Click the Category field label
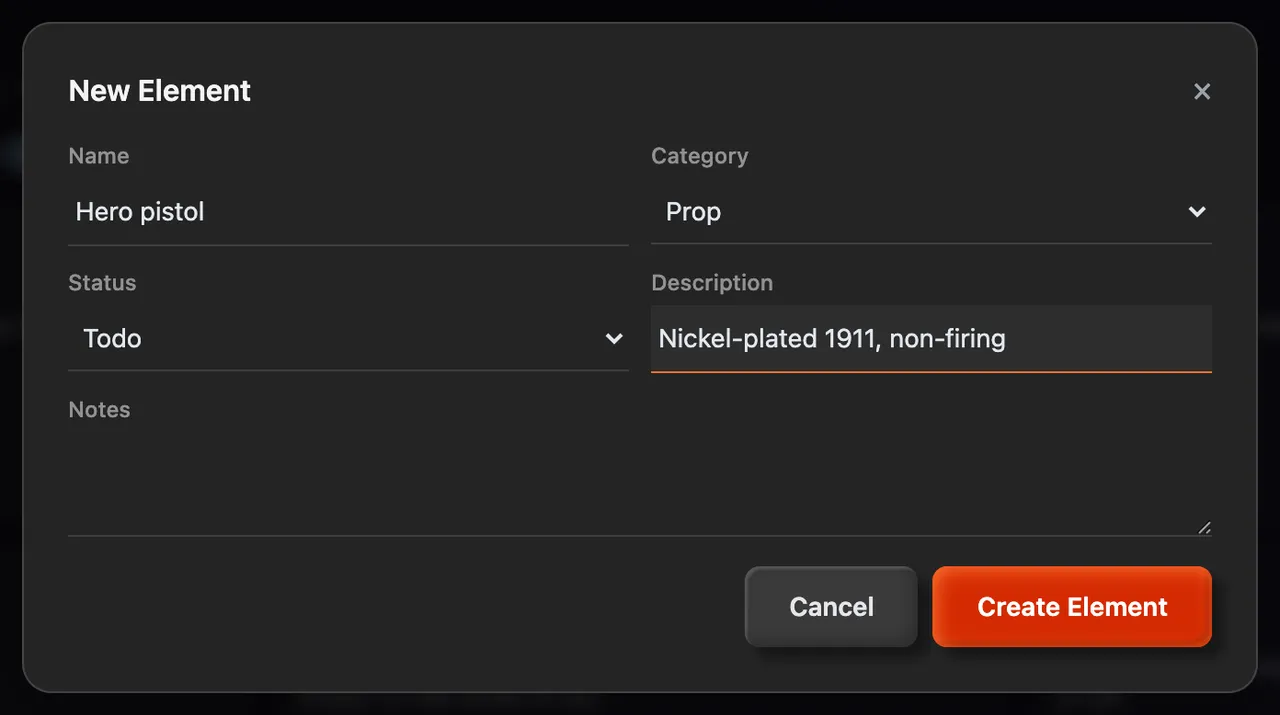The image size is (1280, 715). 699,156
